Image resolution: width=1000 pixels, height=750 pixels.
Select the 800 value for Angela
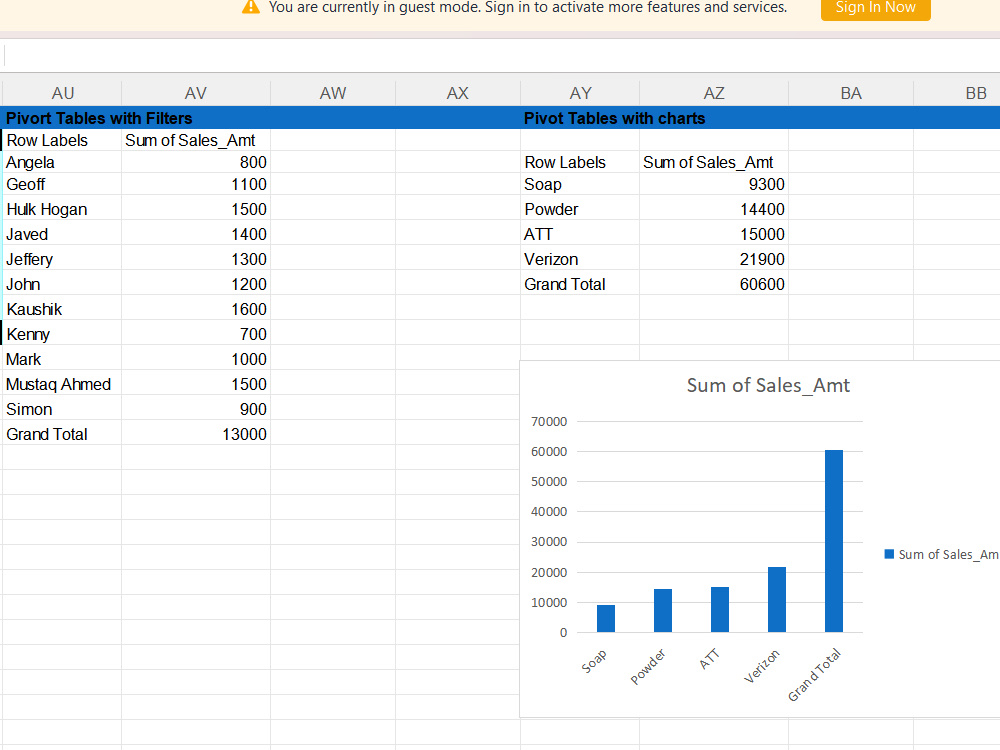(196, 162)
